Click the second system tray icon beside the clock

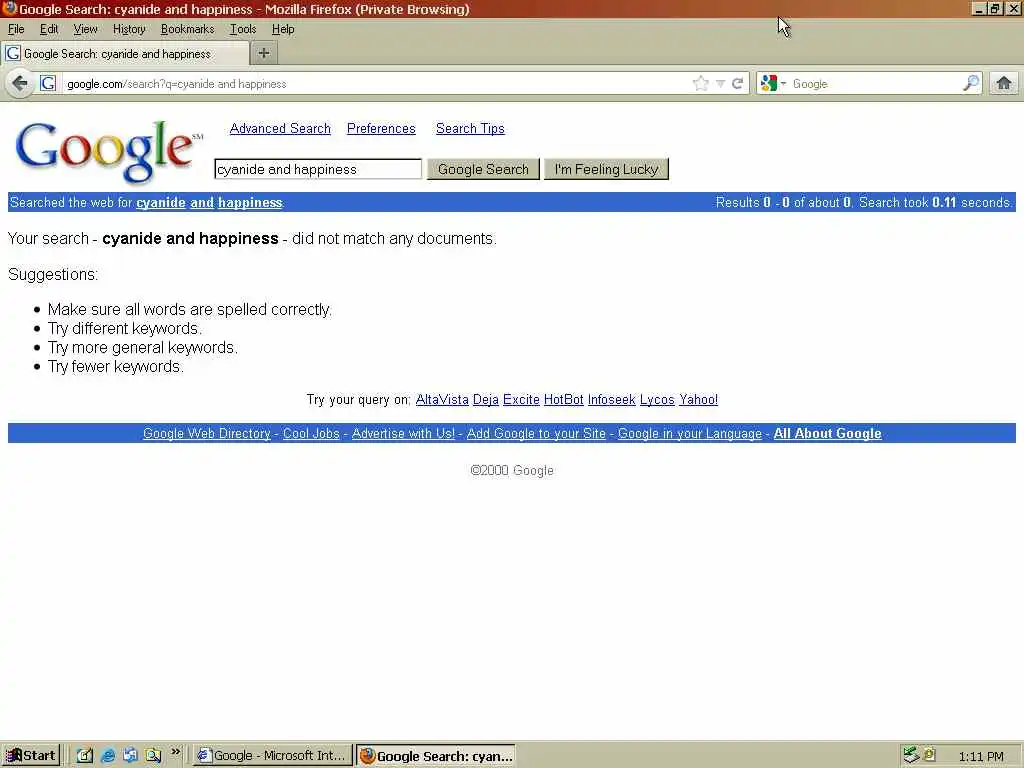(x=929, y=754)
